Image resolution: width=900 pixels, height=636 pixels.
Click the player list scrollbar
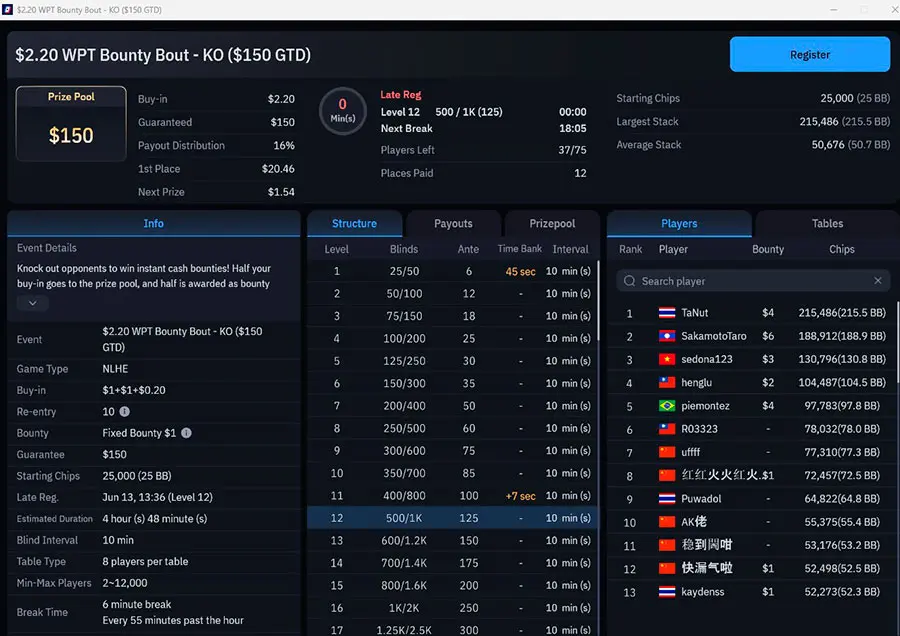(x=894, y=330)
